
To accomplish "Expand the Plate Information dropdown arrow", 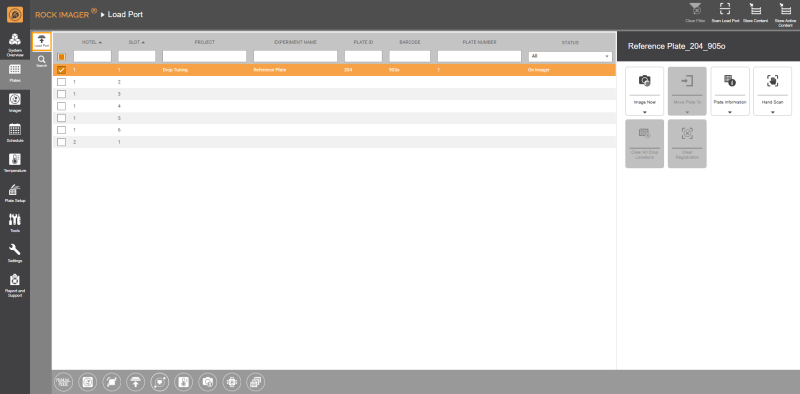I will click(x=730, y=112).
